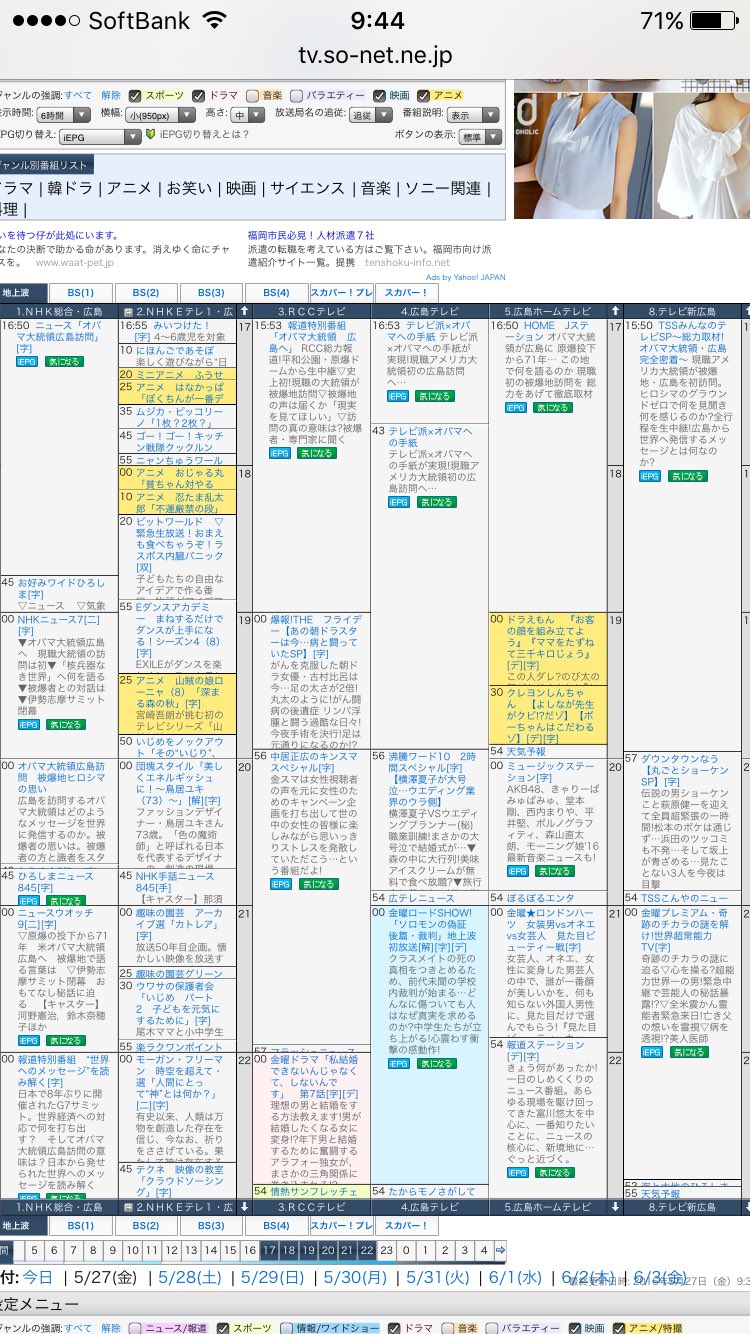Click 気になる button for 中居正広のキンスマスペシャル

(319, 884)
